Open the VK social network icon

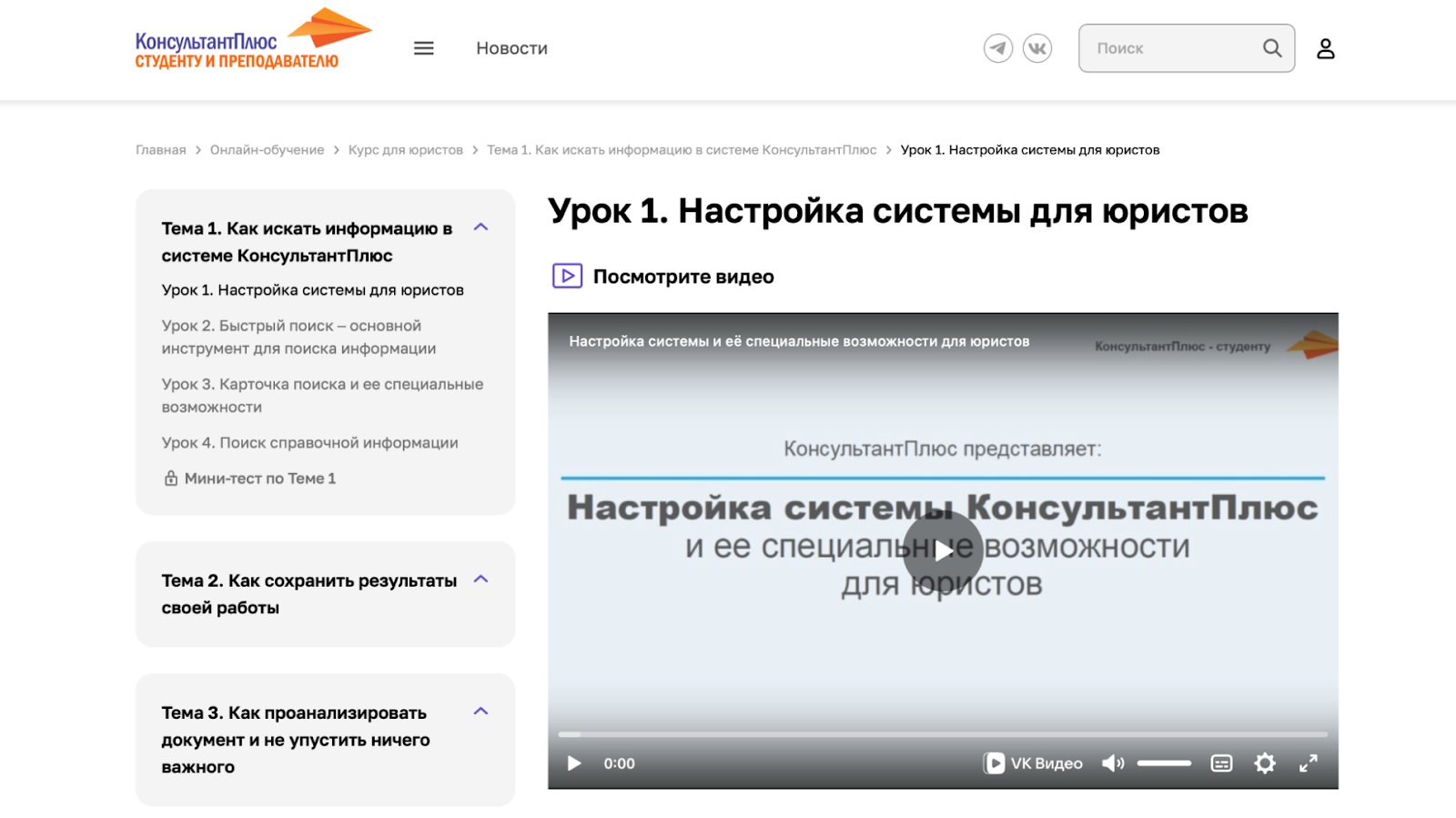[1037, 48]
